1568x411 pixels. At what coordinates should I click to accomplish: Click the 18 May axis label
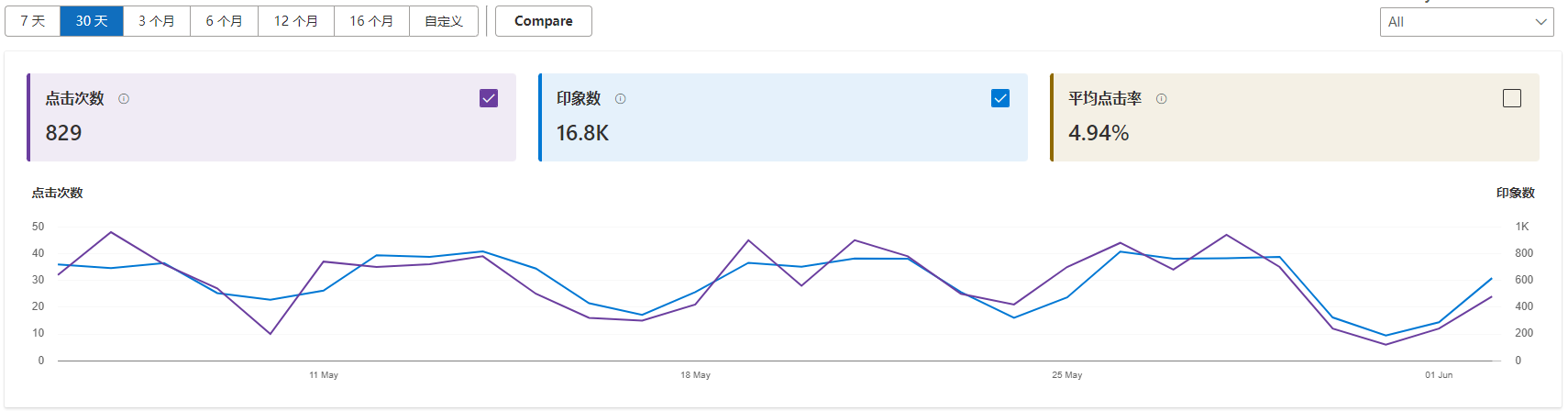pos(695,375)
